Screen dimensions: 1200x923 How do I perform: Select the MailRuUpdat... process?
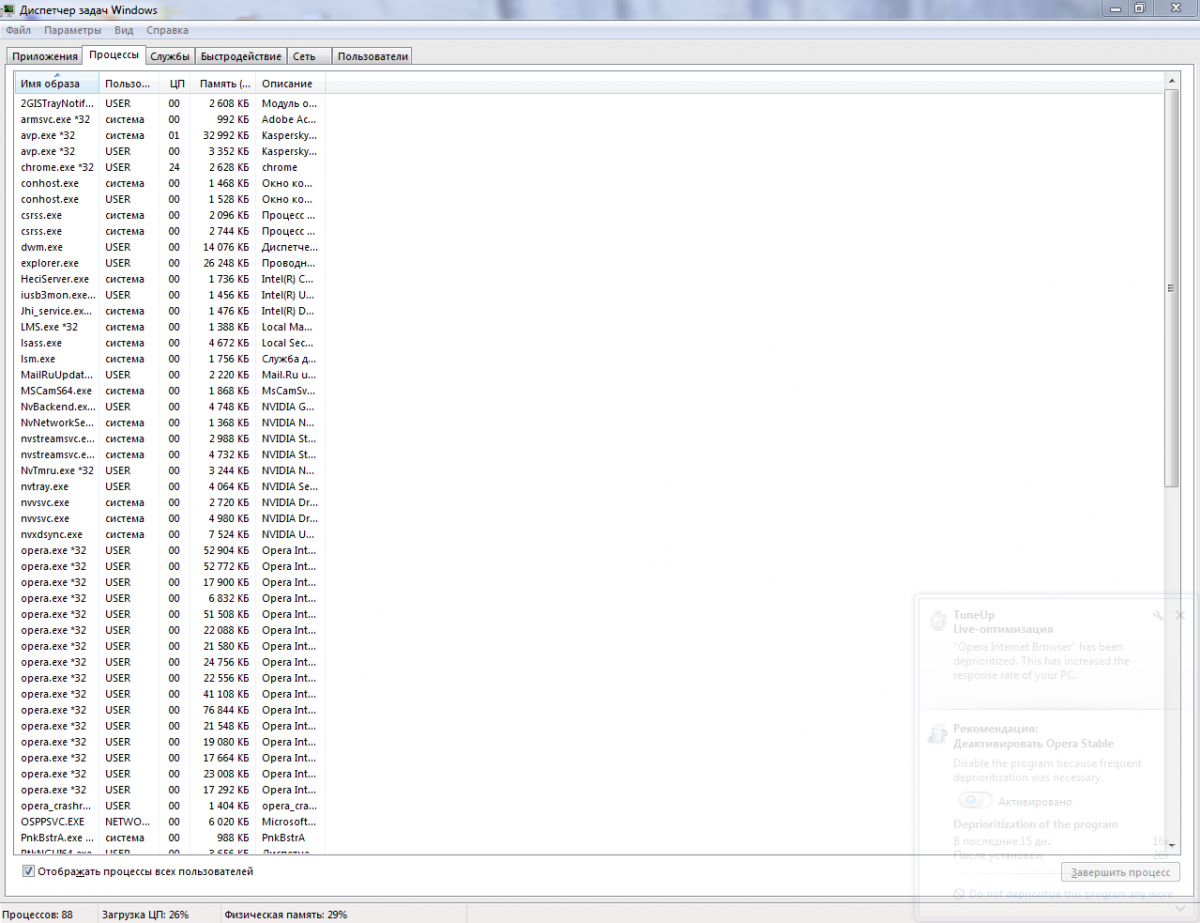click(x=170, y=375)
